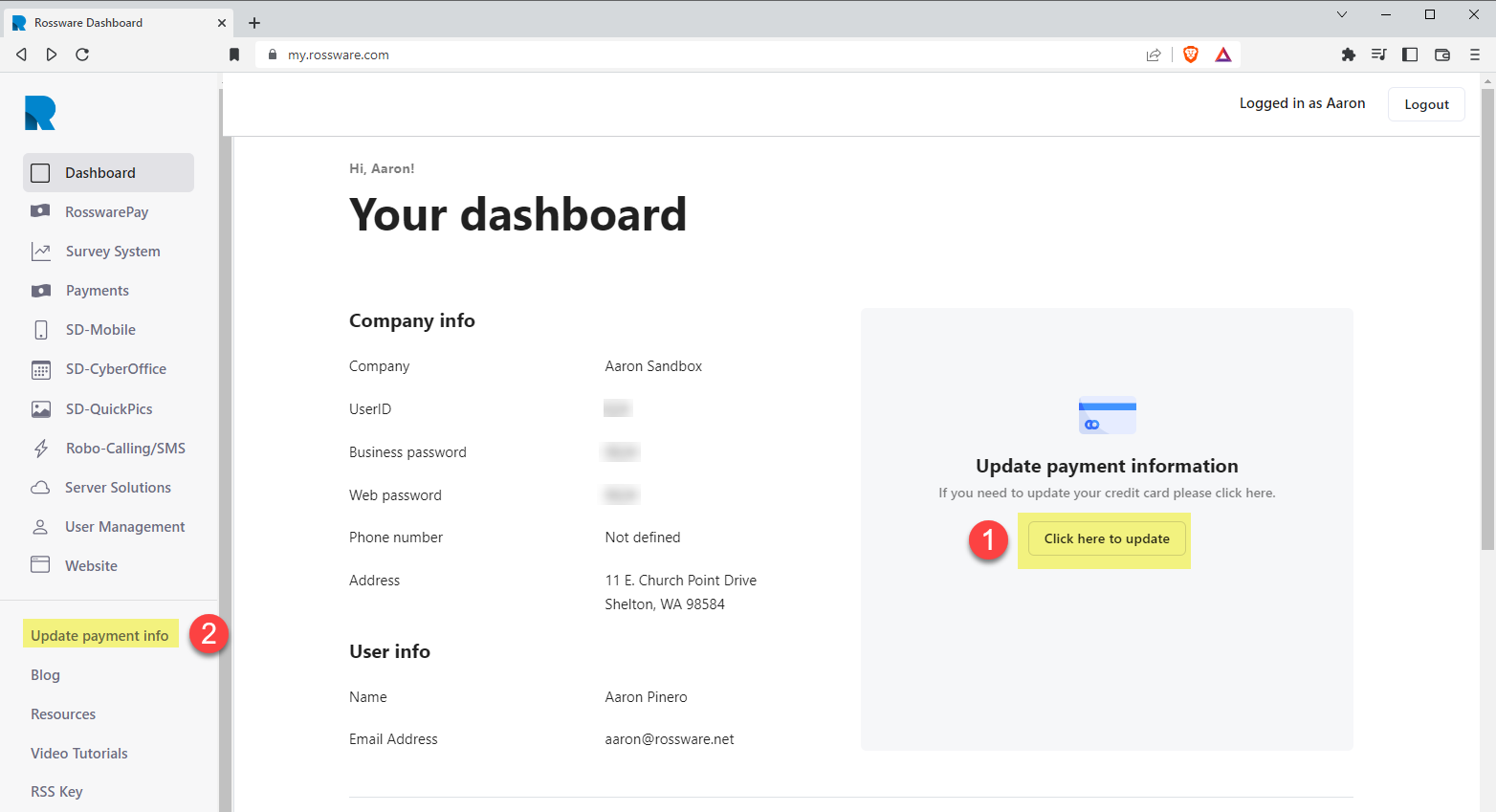Expand the tab search dropdown arrow
The height and width of the screenshot is (812, 1496).
pos(1342,14)
